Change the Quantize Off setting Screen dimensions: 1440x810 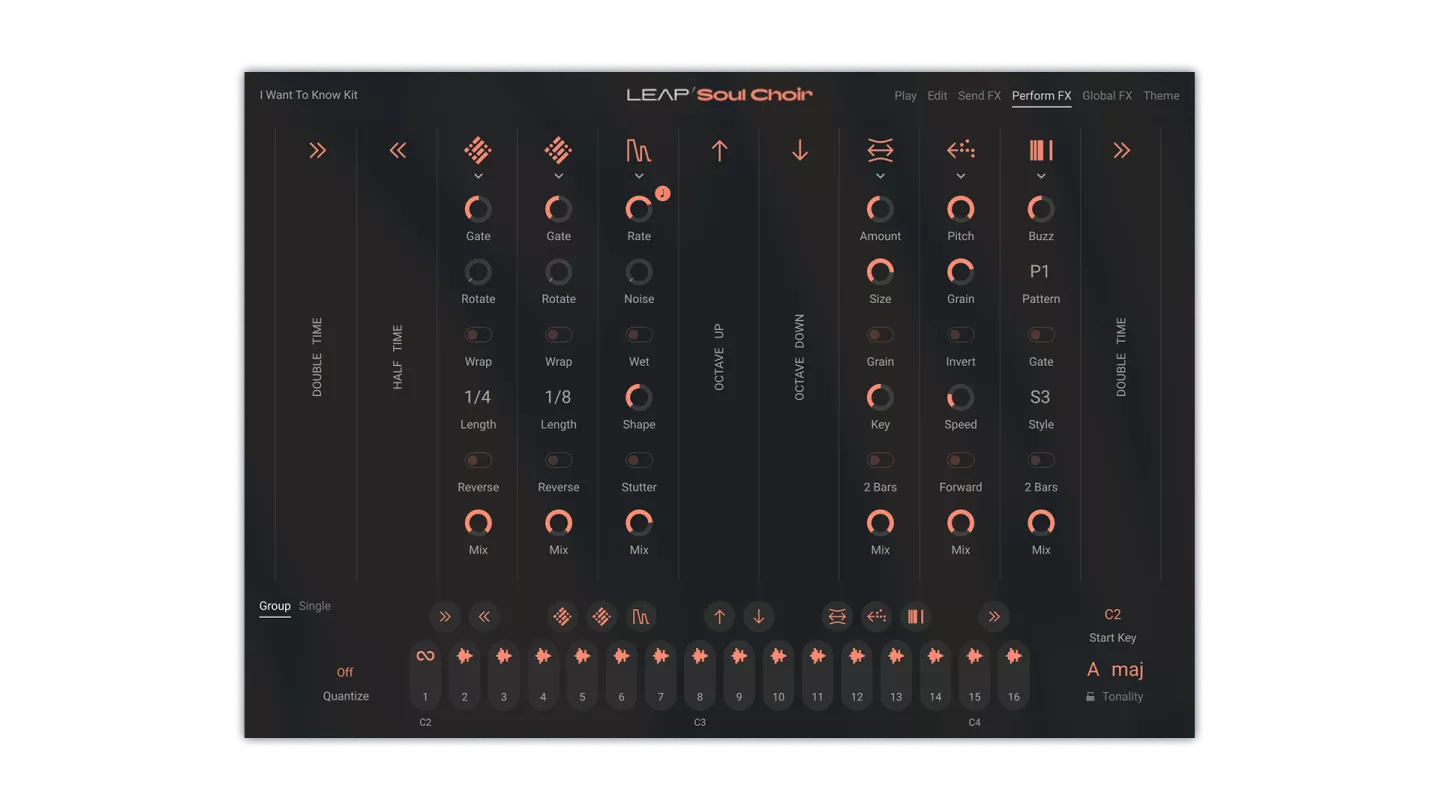coord(345,672)
